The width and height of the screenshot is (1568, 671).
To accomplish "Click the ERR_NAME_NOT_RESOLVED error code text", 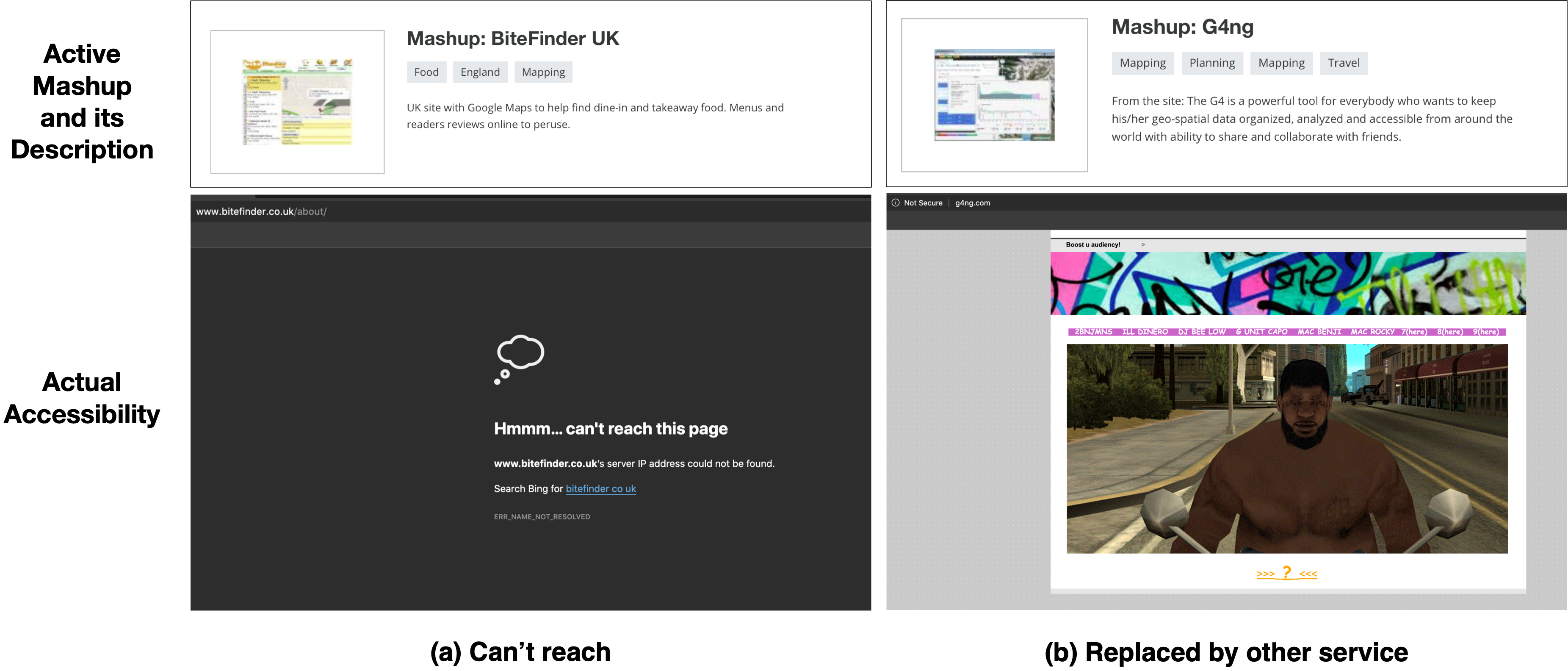I will click(x=542, y=516).
